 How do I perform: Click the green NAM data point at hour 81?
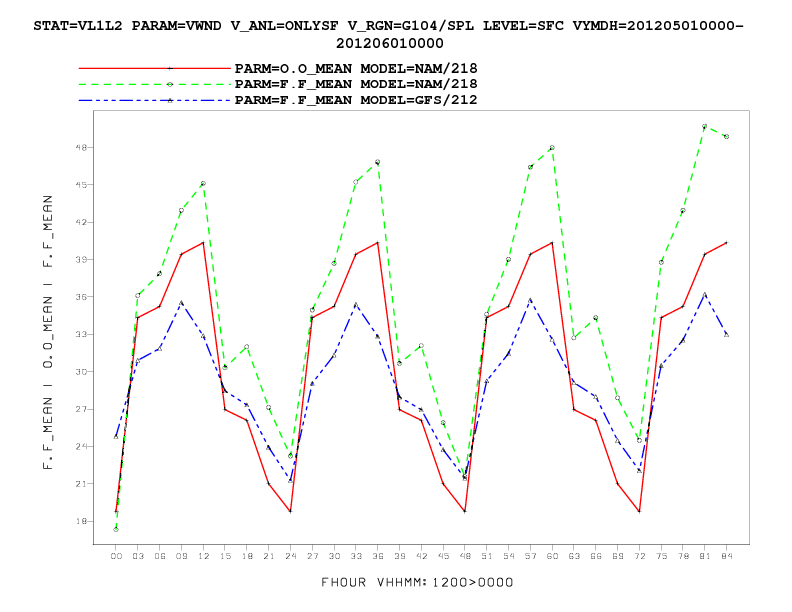tap(705, 126)
